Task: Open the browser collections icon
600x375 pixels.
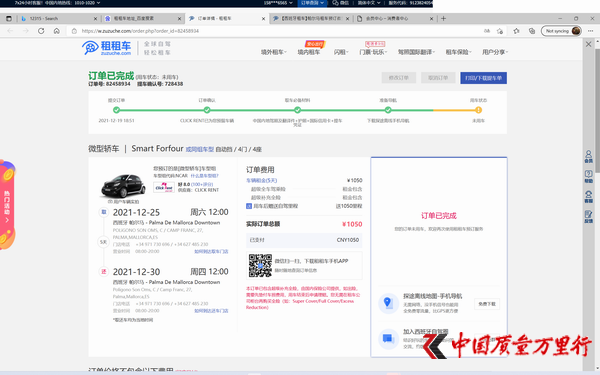Action: [x=532, y=31]
